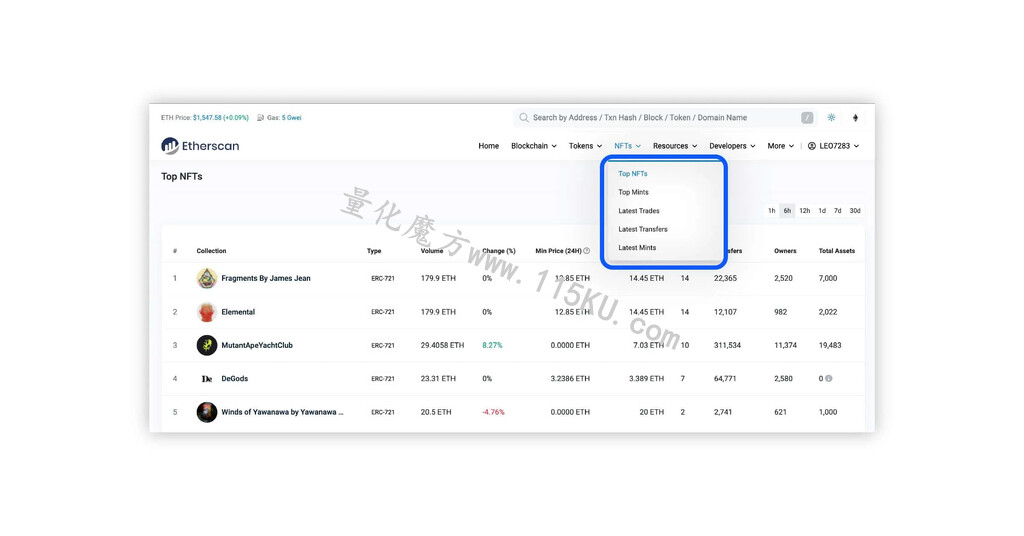
Task: Click the 11,374 owners value
Action: (786, 345)
